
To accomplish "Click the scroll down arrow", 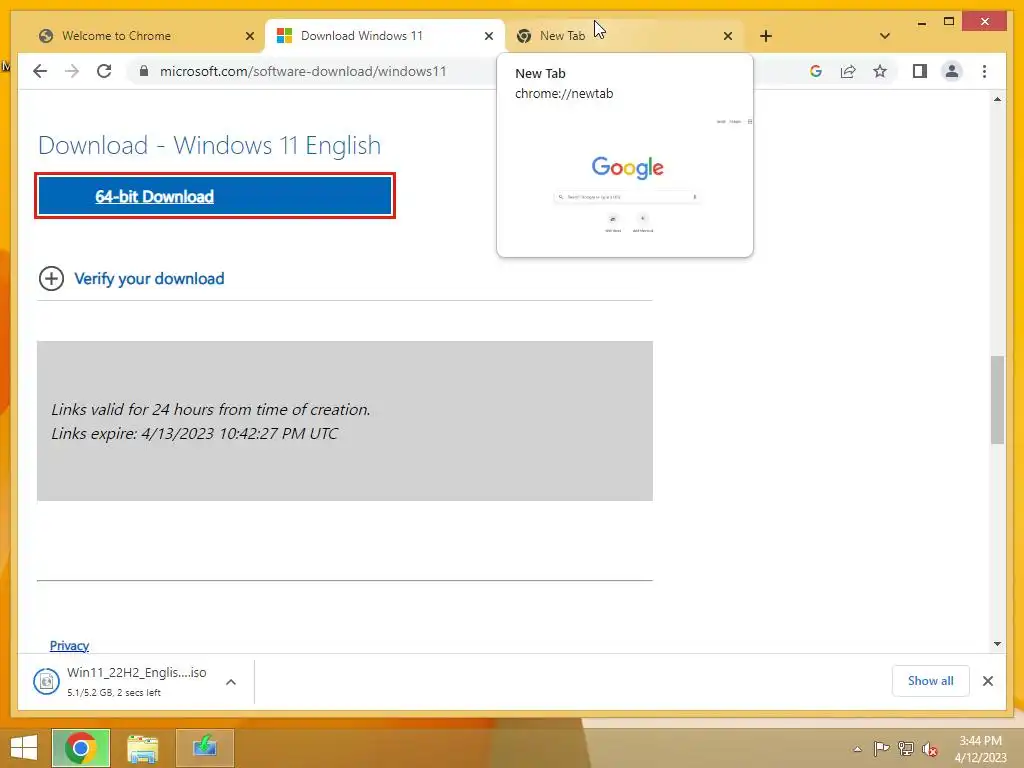I will 997,644.
